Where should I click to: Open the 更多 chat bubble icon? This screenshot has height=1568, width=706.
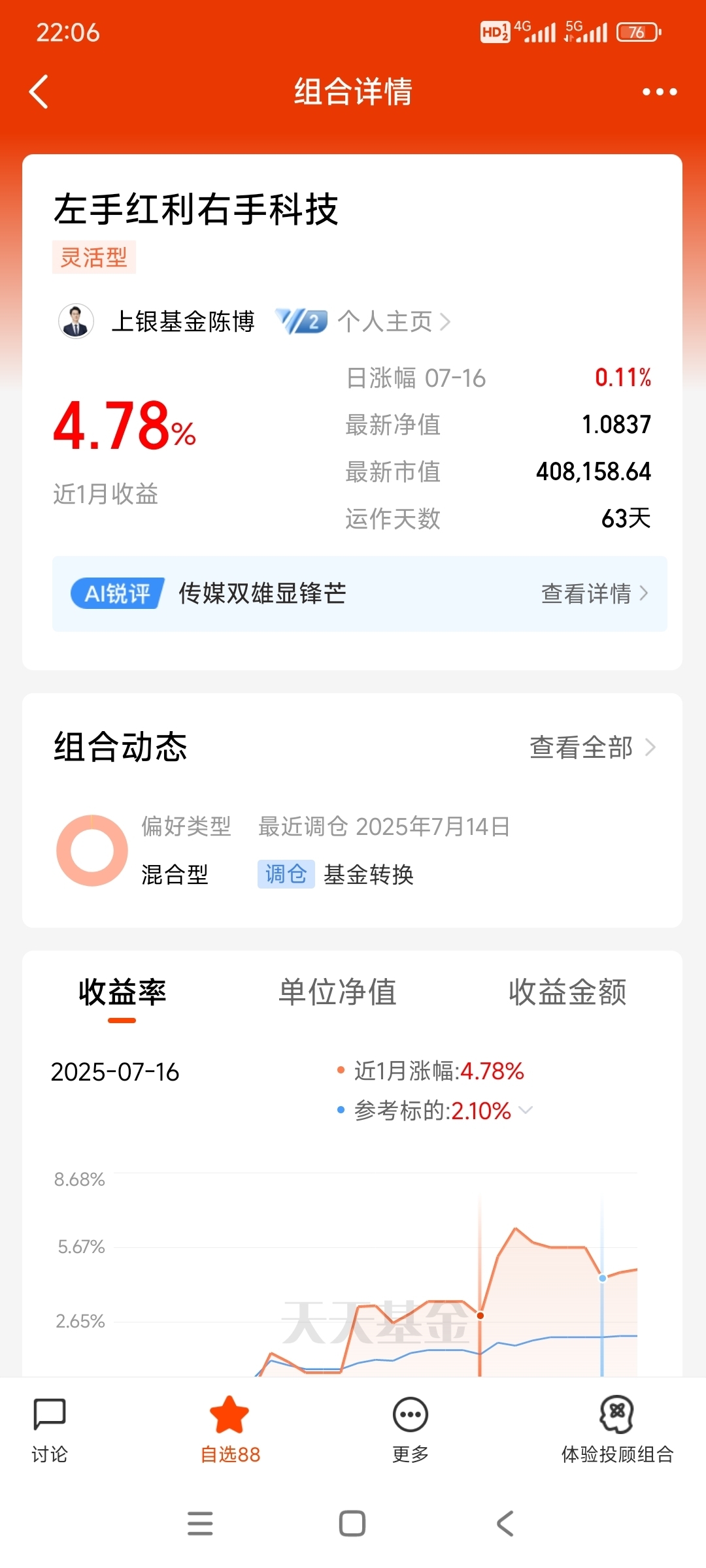pyautogui.click(x=411, y=1415)
